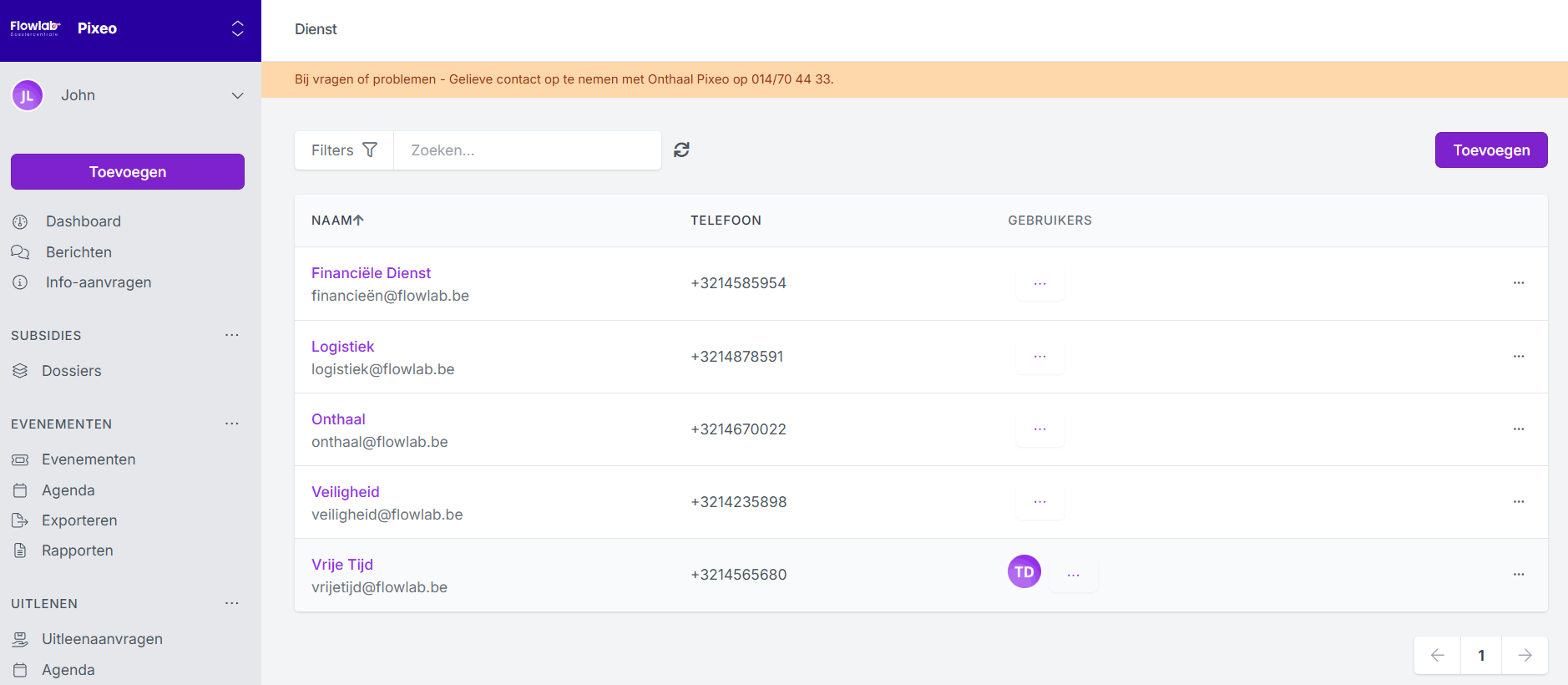The width and height of the screenshot is (1568, 685).
Task: Open Dossiers under Subsidies
Action: (71, 371)
